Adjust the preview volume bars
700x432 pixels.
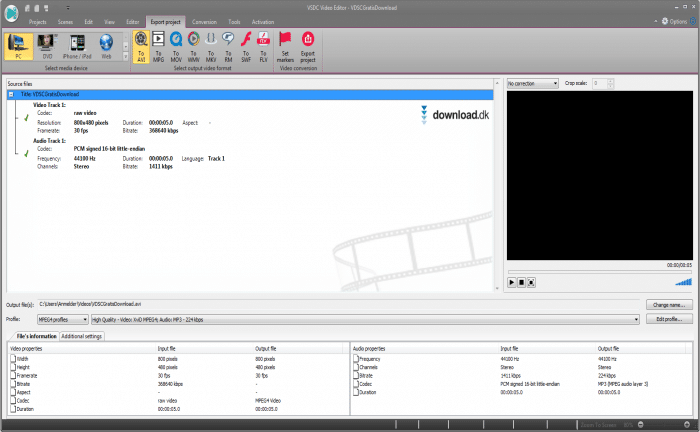coord(683,282)
